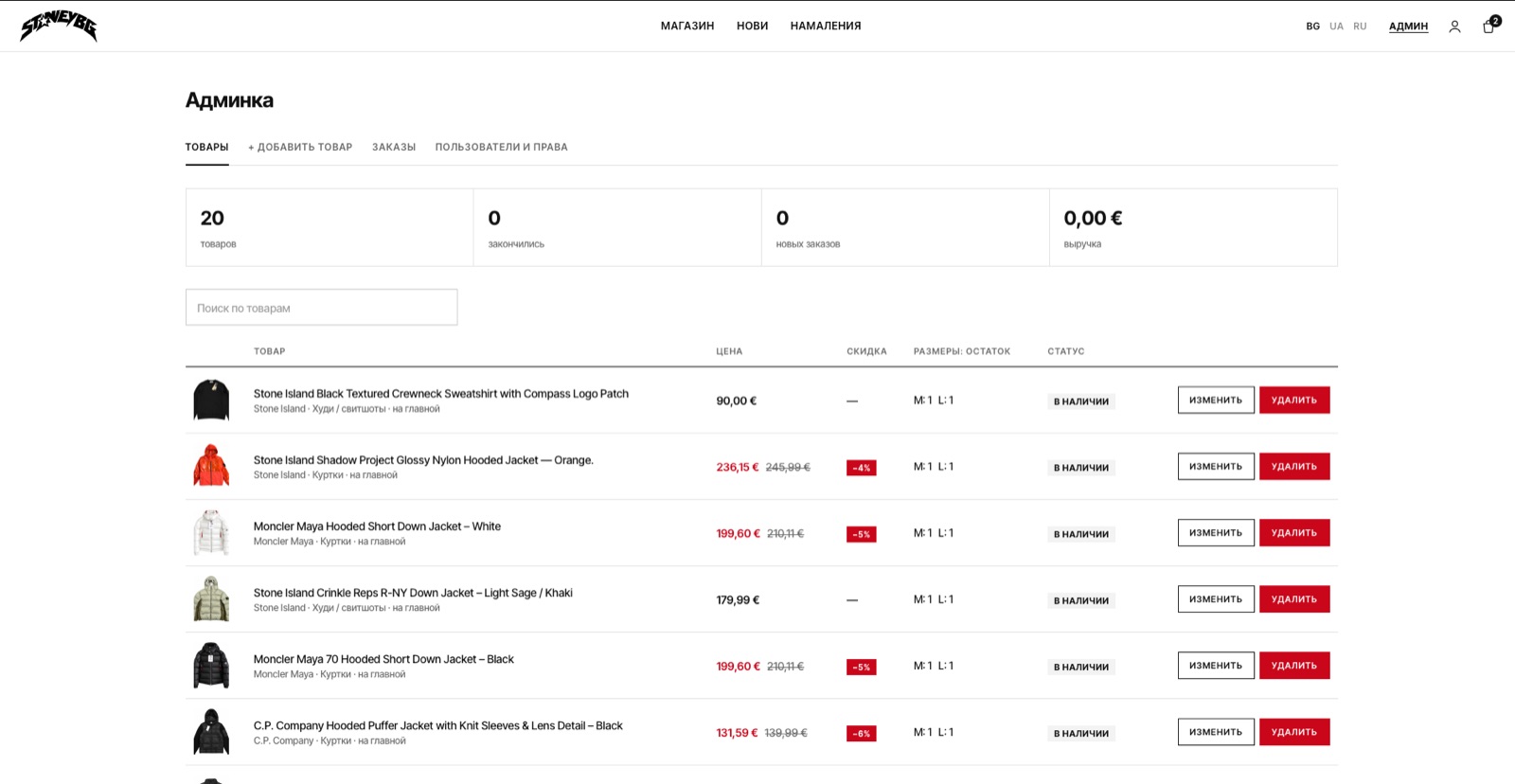Screen dimensions: 1515x784
Task: Delete the C.P. Company Puffer Jacket
Action: pyautogui.click(x=1294, y=731)
